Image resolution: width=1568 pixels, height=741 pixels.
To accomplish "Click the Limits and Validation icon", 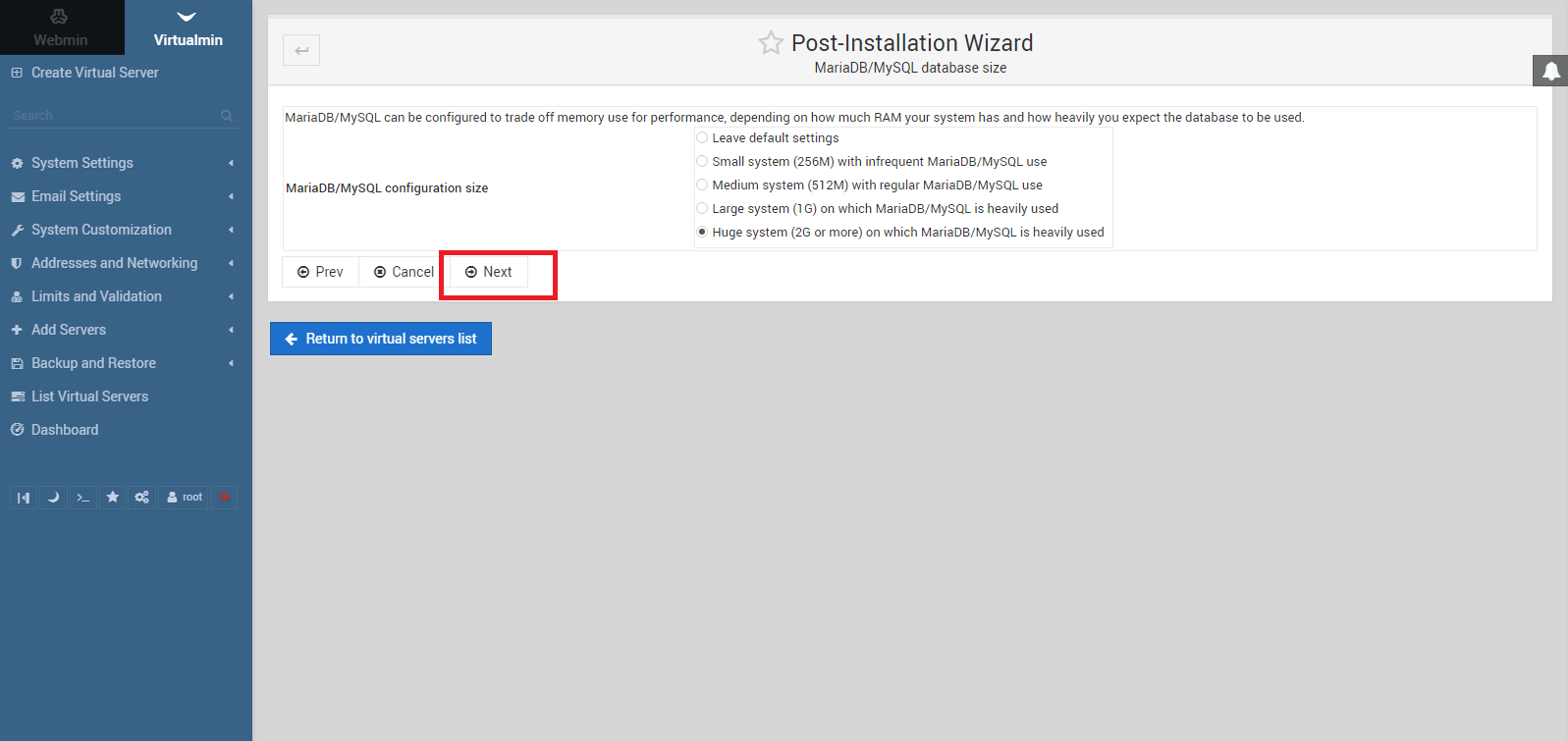I will pos(17,296).
